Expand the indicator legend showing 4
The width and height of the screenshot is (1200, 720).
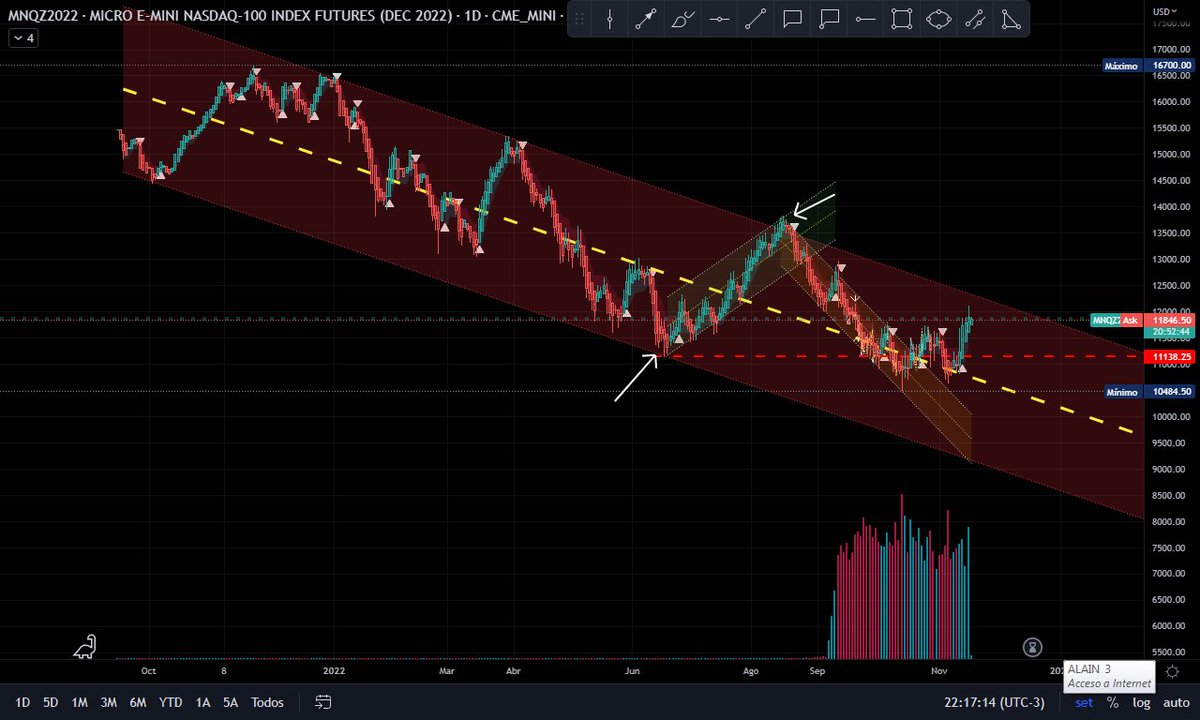22,38
